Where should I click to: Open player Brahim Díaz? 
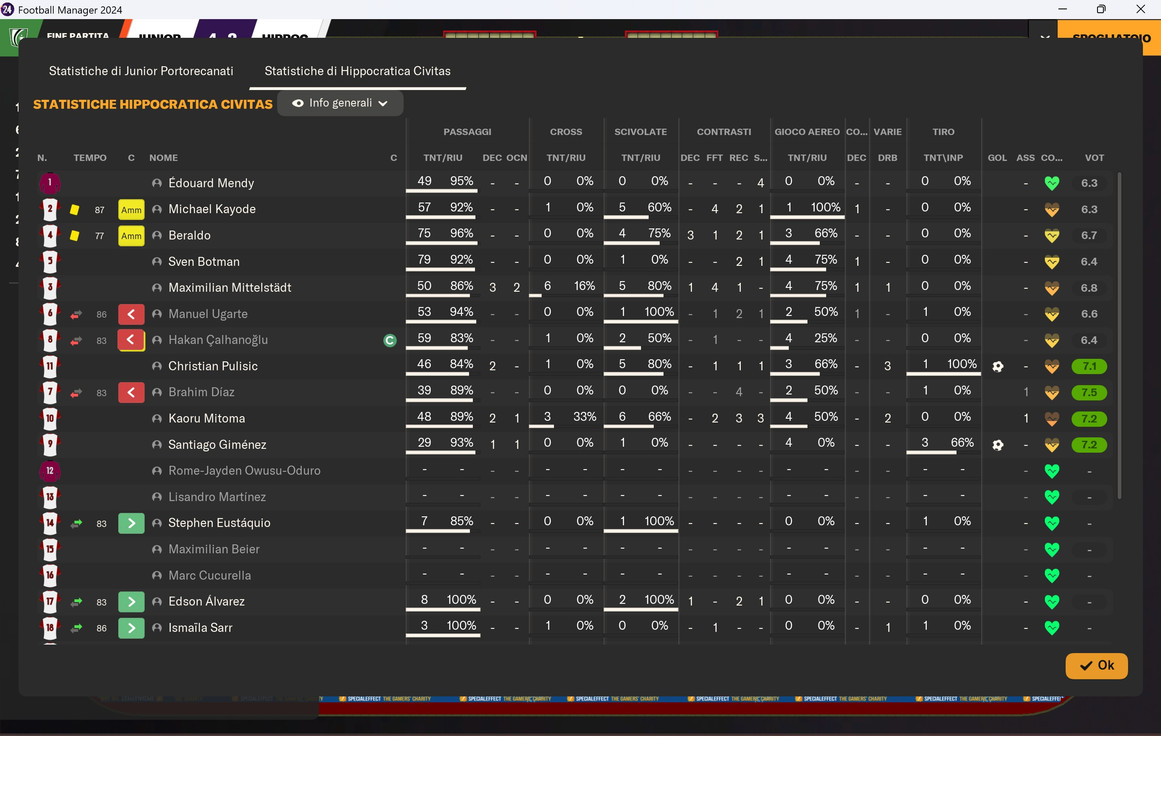point(201,392)
